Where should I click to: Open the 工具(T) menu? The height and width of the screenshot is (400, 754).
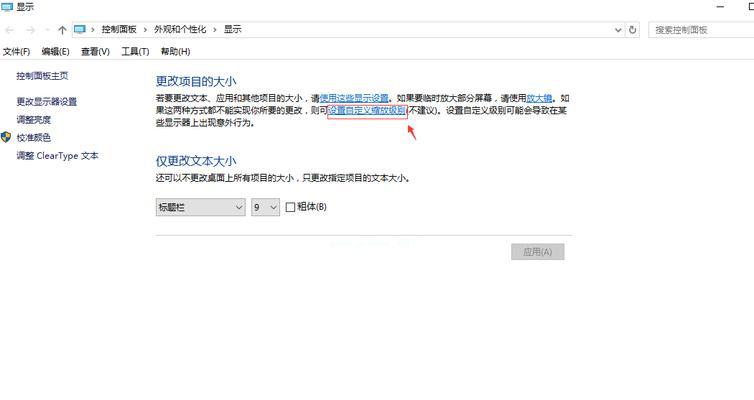coord(135,51)
